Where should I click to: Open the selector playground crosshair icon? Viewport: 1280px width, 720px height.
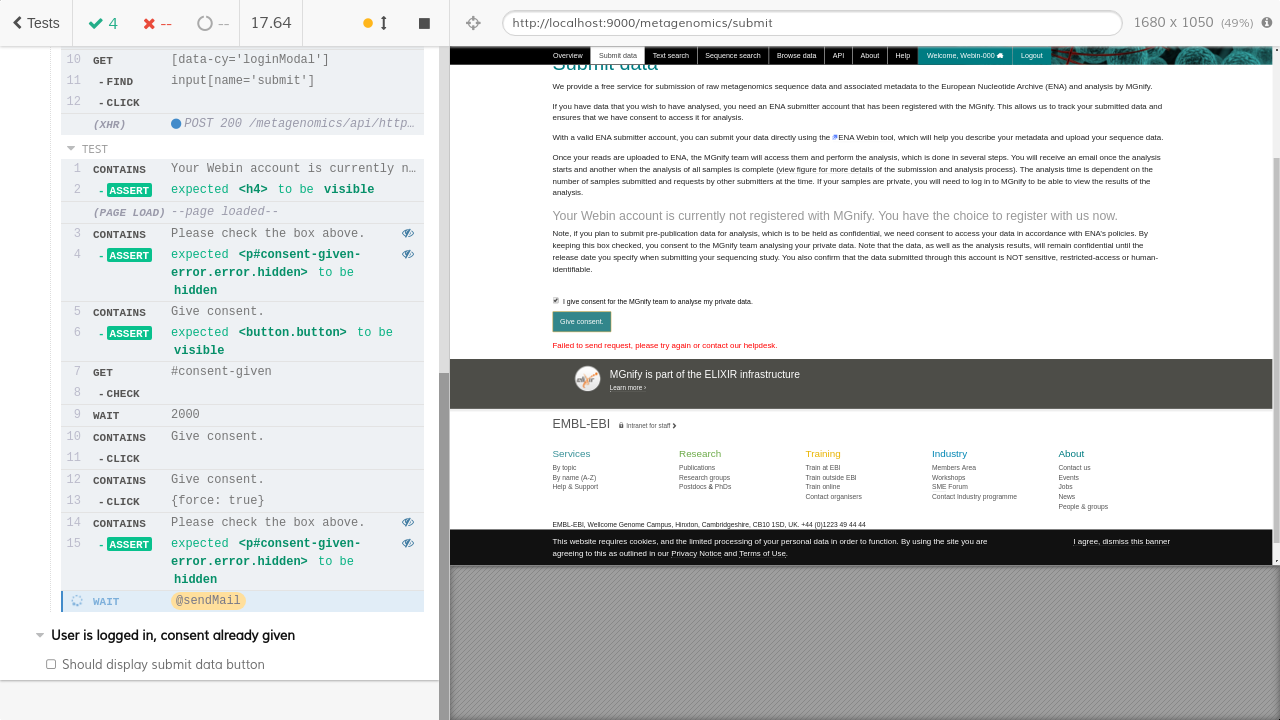[x=473, y=22]
